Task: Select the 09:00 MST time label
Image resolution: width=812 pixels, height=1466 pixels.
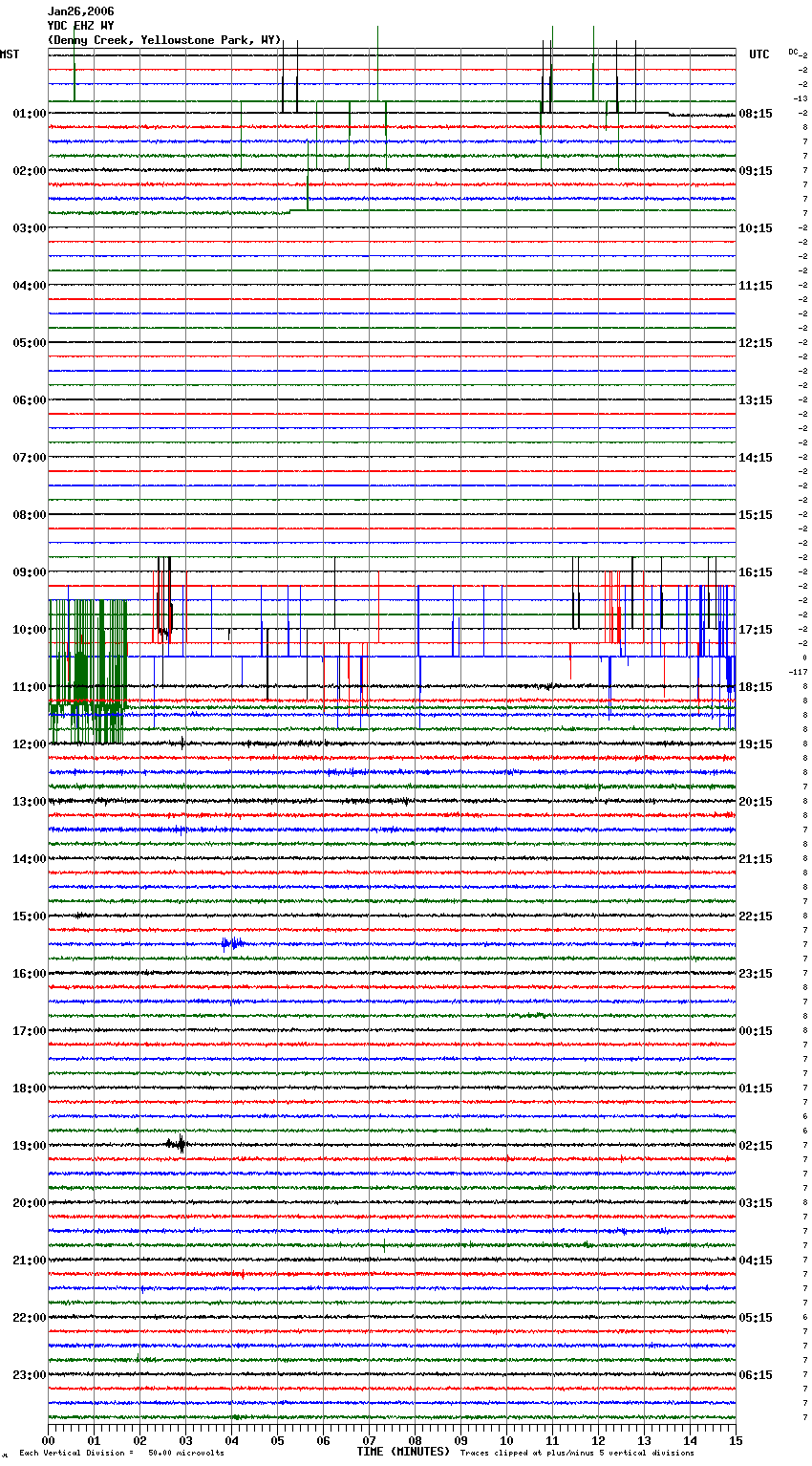Action: pyautogui.click(x=29, y=572)
